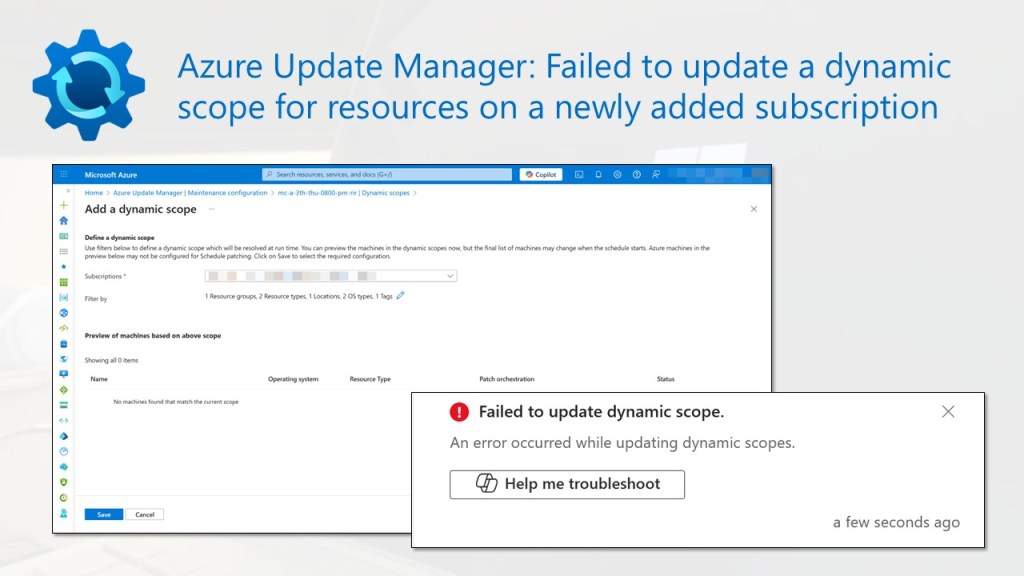Open portal settings gear icon
Viewport: 1024px width, 576px height.
point(617,174)
